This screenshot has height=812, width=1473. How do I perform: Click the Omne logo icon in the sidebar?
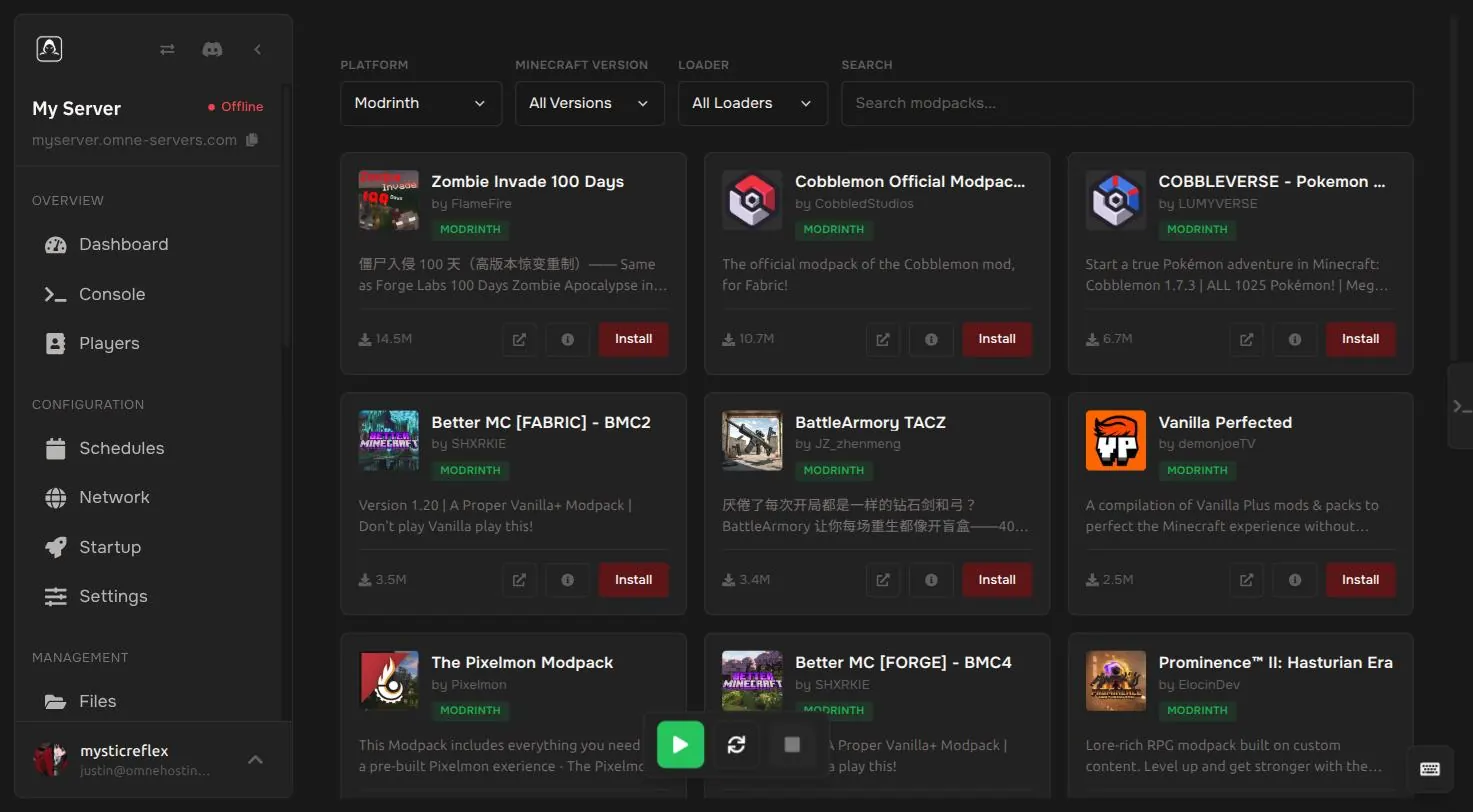point(49,49)
